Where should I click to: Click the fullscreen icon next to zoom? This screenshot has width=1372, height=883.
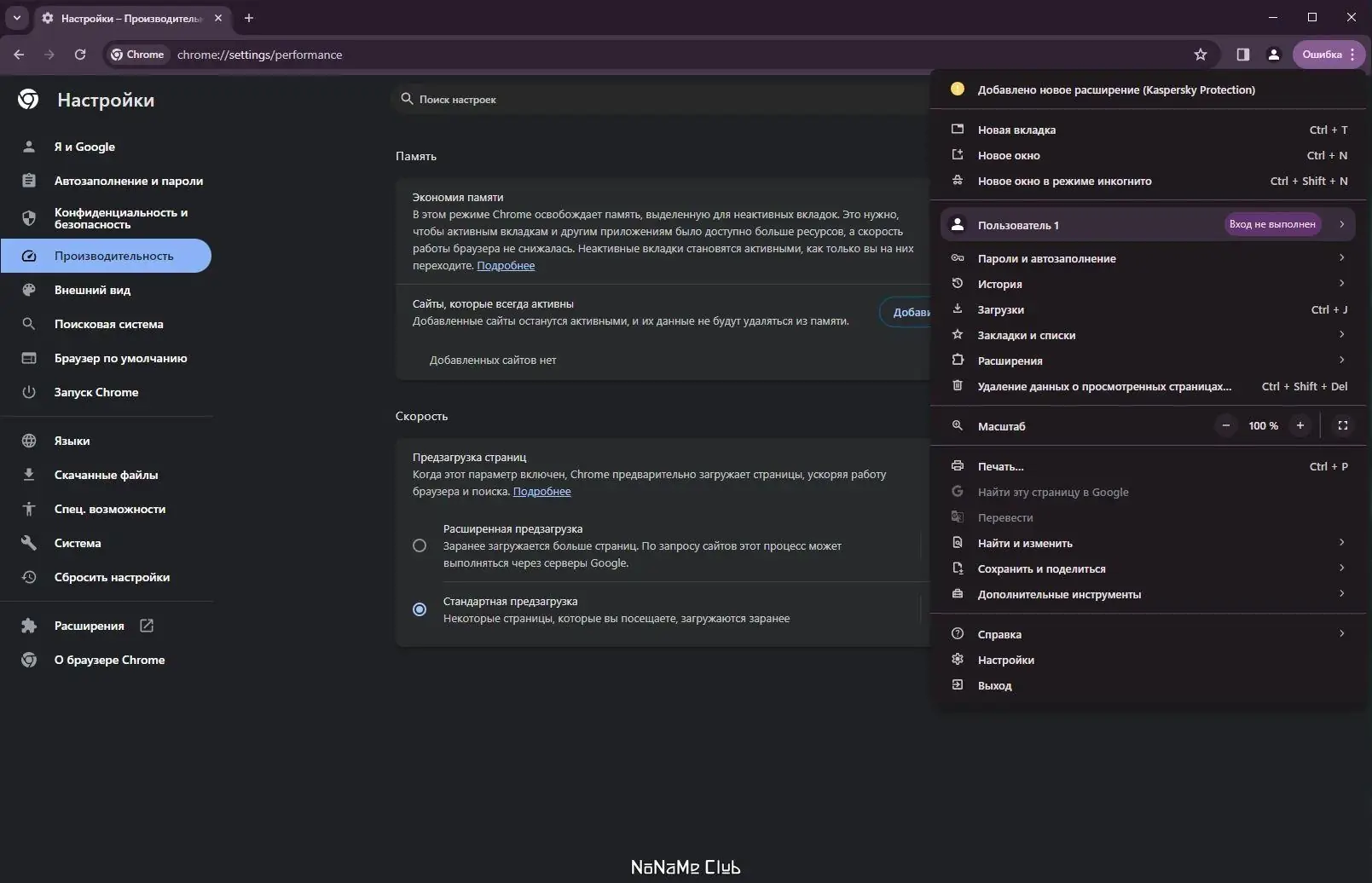[x=1342, y=425]
